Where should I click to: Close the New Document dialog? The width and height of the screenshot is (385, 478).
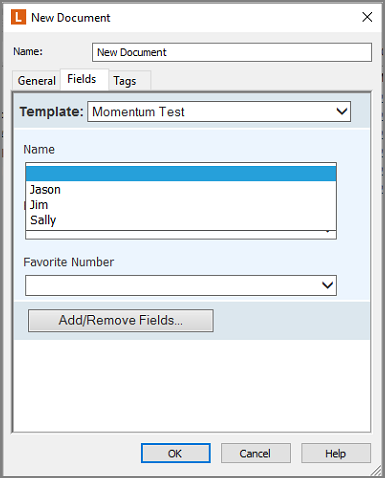click(367, 17)
